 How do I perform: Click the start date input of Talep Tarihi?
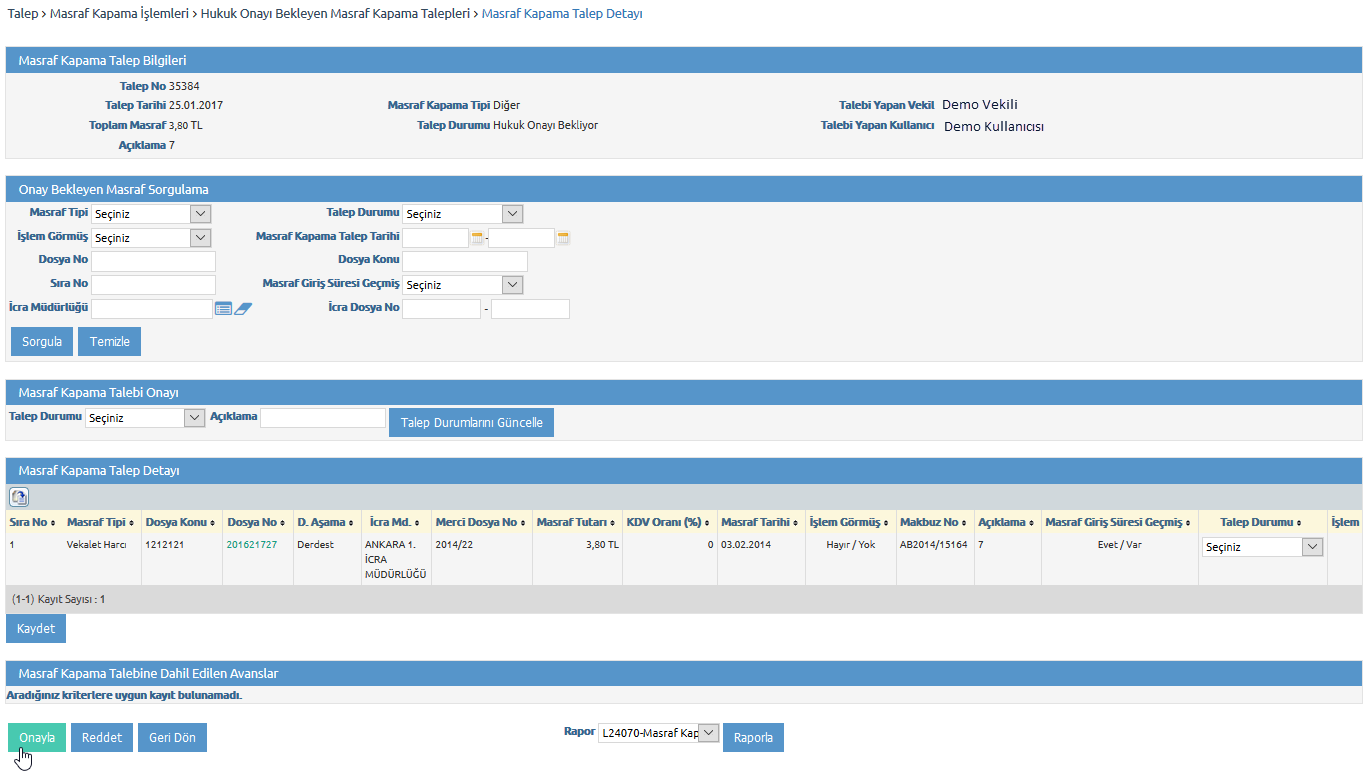pos(436,238)
